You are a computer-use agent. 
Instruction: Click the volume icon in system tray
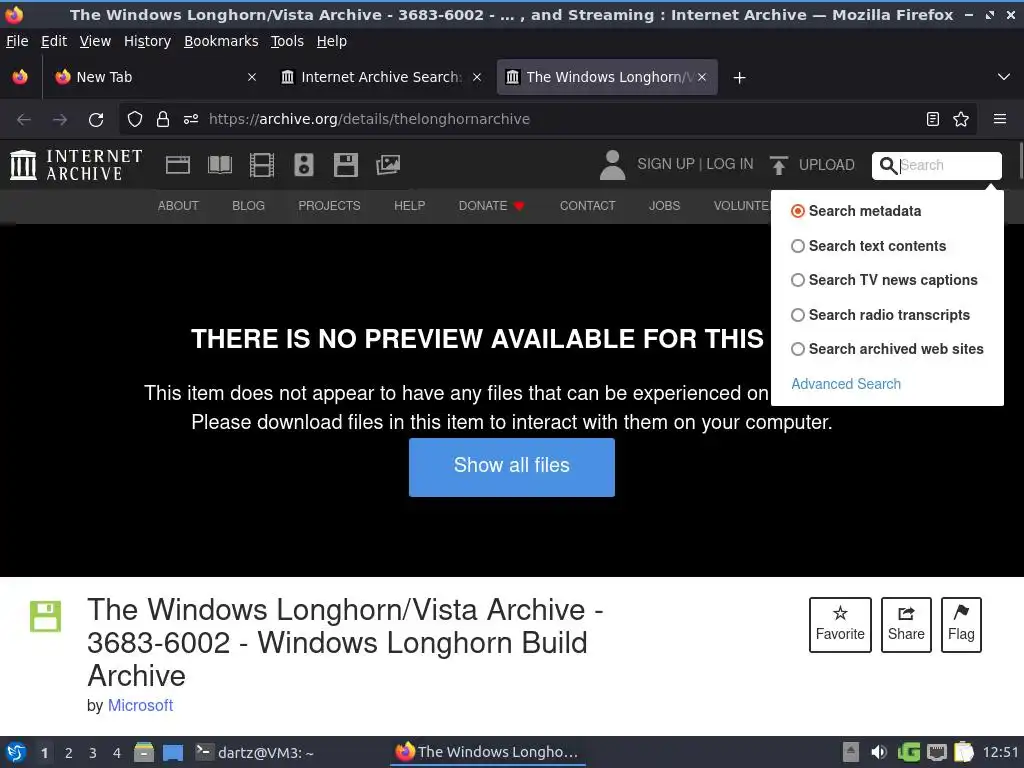878,752
